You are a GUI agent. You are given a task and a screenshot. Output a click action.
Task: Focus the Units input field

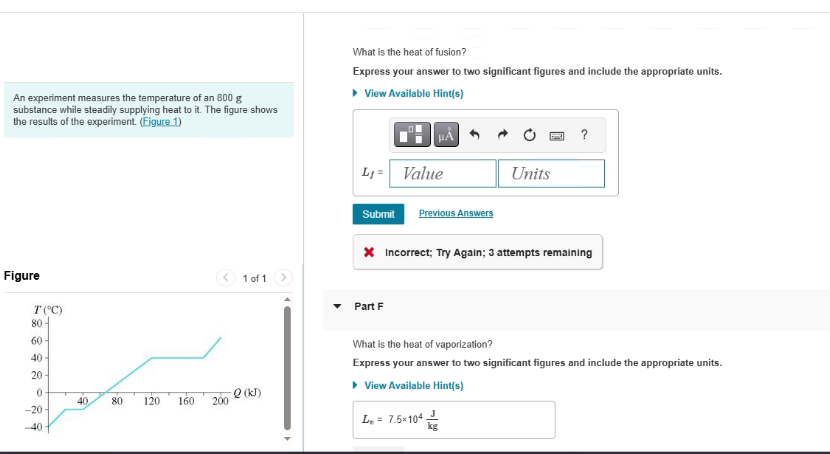551,174
